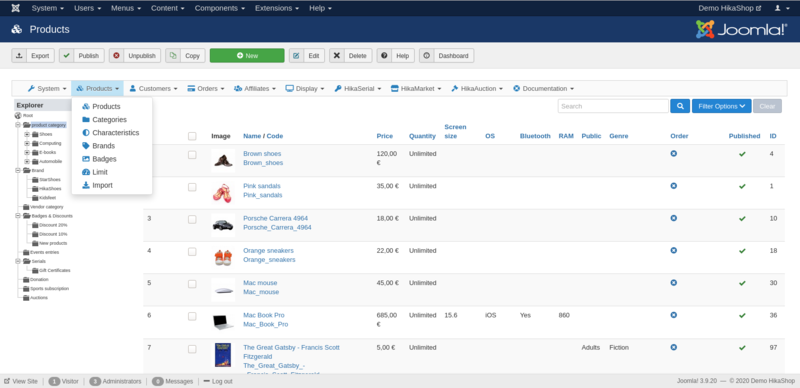
Task: Click the Root globe icon in Explorer
Action: pos(18,115)
